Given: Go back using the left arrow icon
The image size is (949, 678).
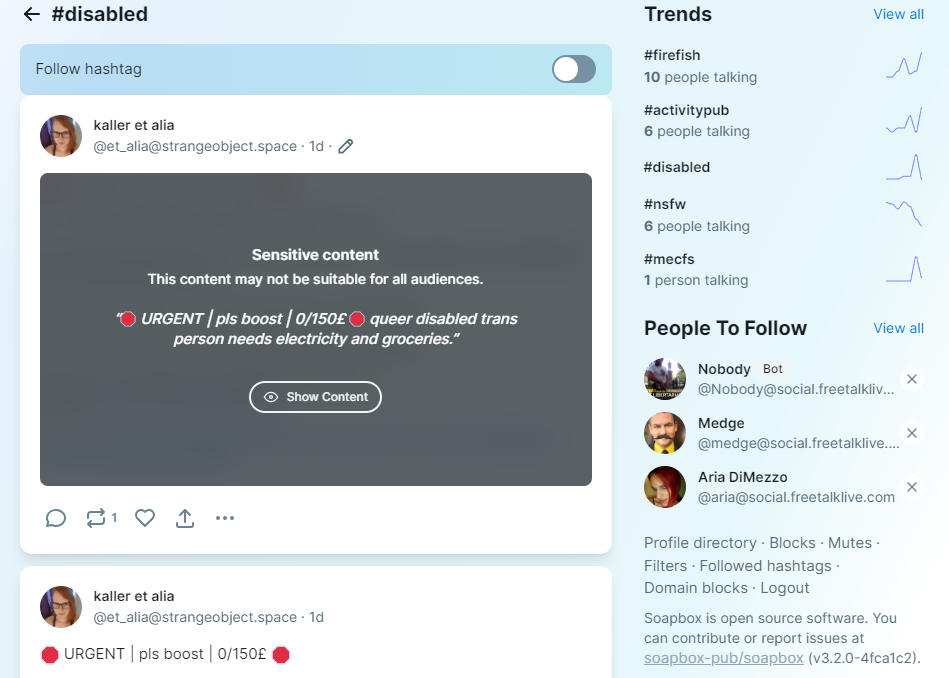Looking at the screenshot, I should click(x=31, y=14).
